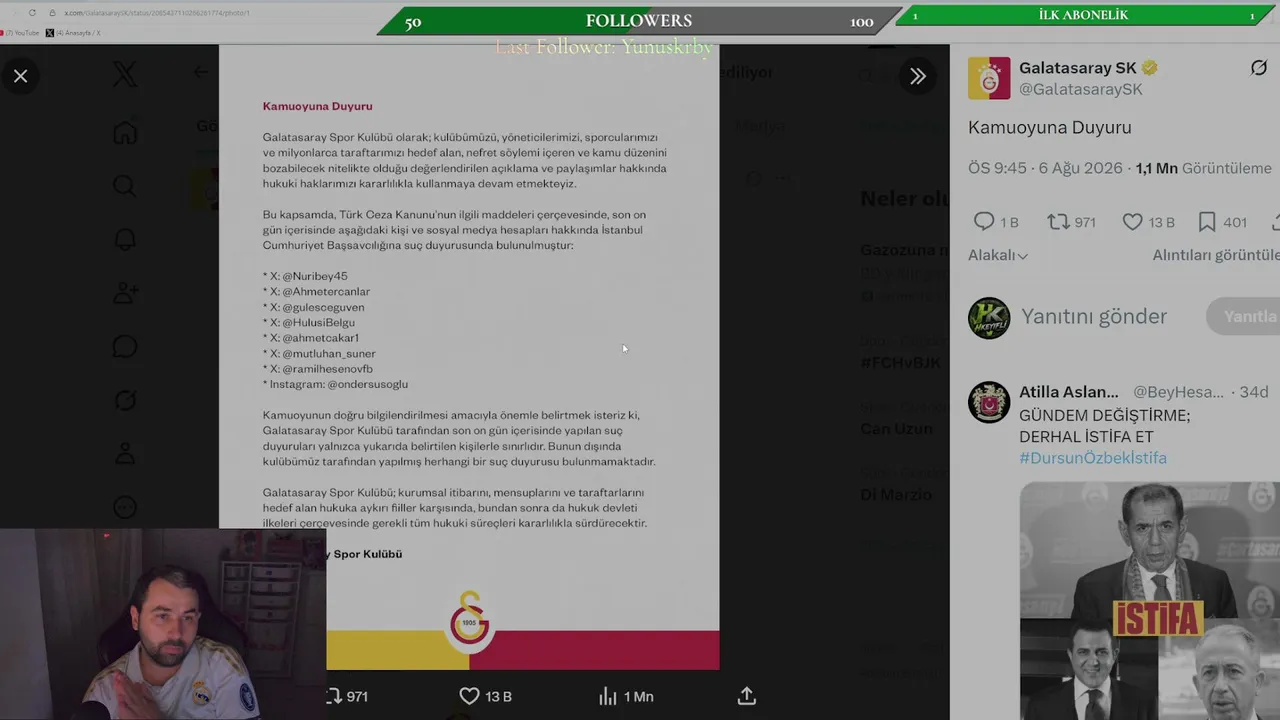The image size is (1280, 720).
Task: Open Search from the X sidebar
Action: tap(125, 186)
